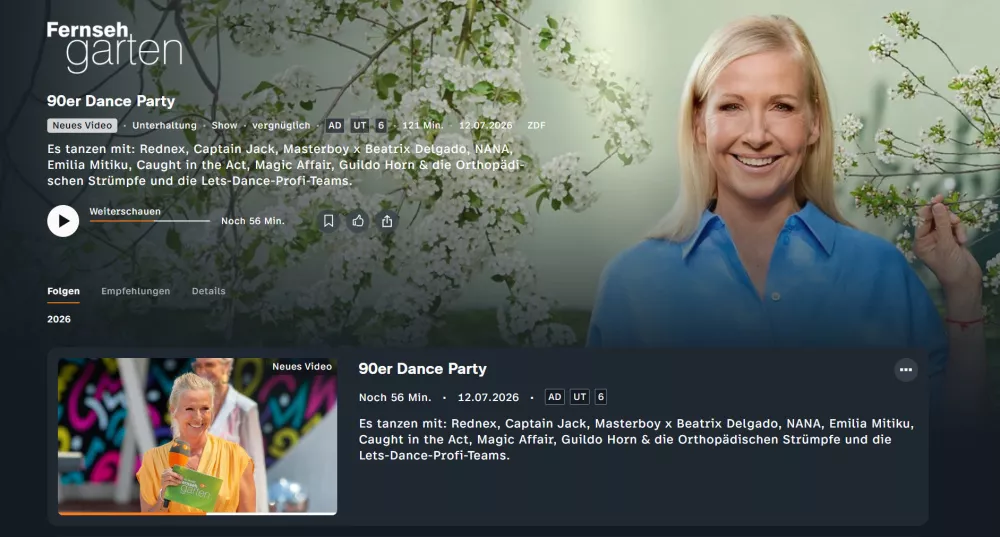Click the header description starting Es tanzen mit
Viewport: 1000px width, 537px height.
(x=285, y=165)
